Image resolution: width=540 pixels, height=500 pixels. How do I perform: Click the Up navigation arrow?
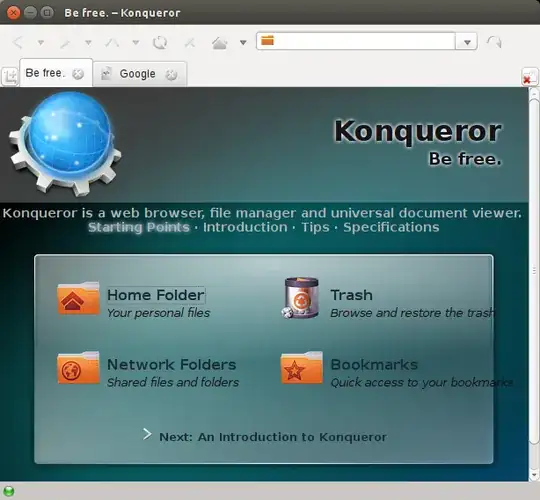pyautogui.click(x=112, y=43)
